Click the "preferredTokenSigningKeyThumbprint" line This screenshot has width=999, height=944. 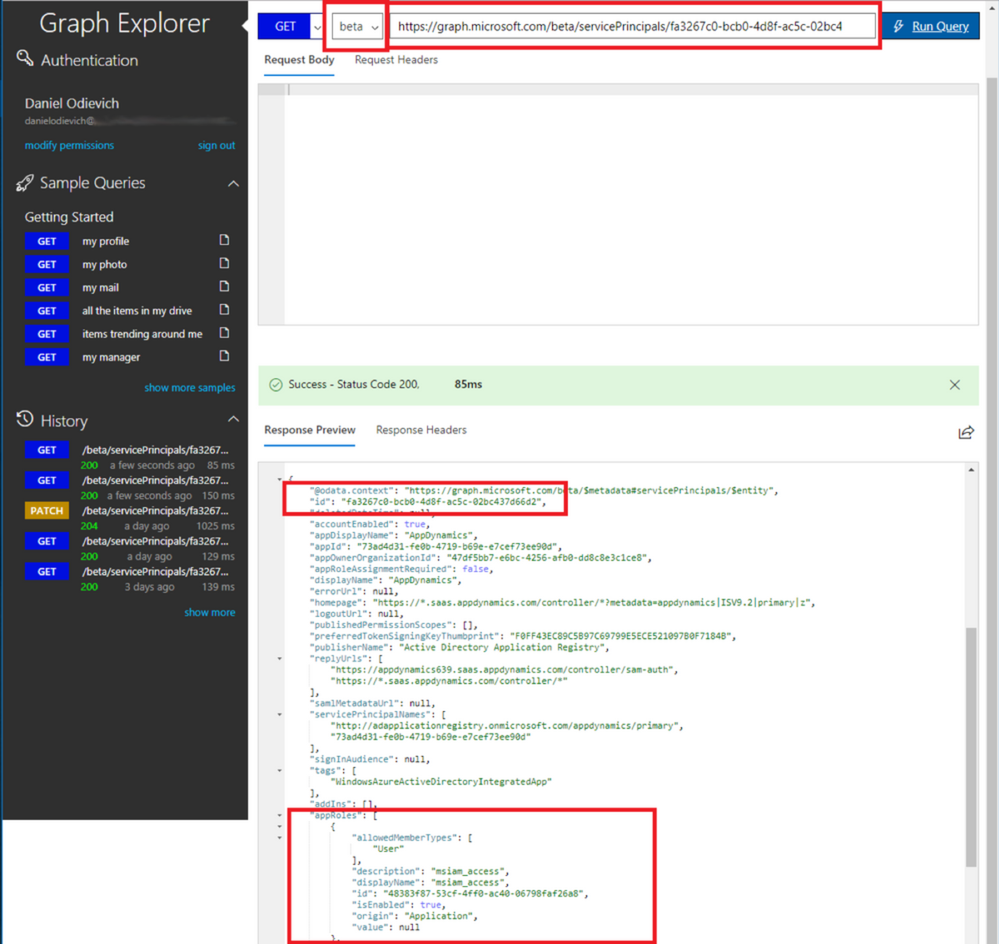(x=522, y=636)
